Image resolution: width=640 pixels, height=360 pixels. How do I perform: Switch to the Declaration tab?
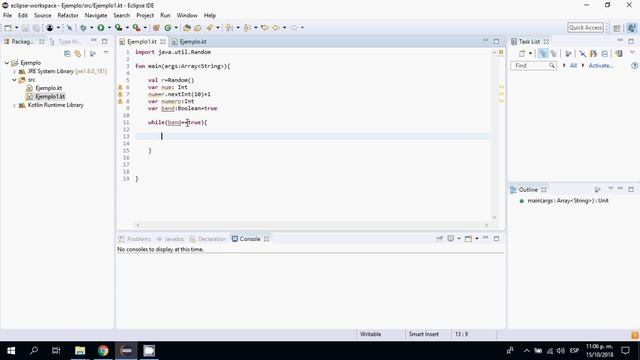208,239
